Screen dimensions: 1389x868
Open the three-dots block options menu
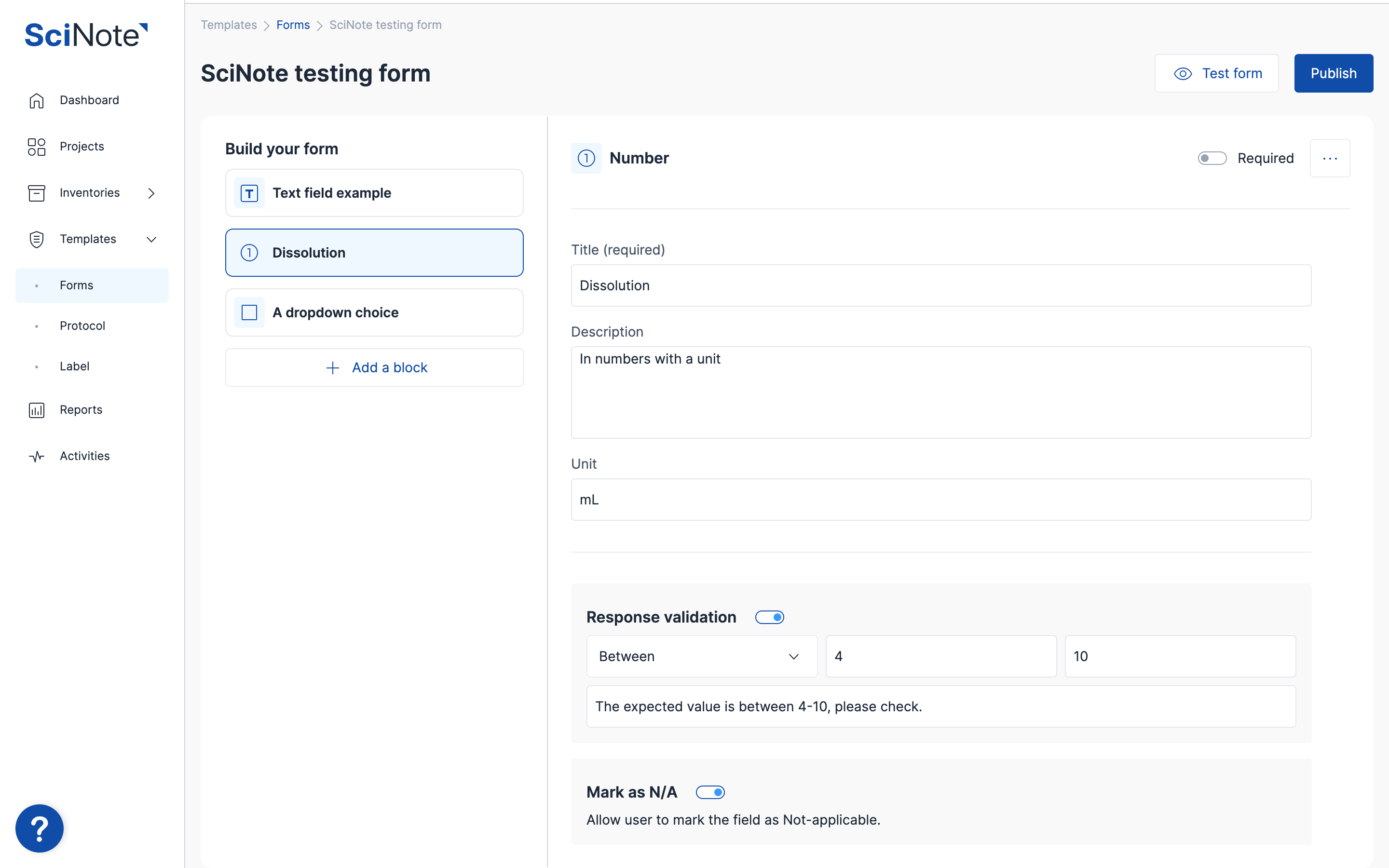coord(1329,159)
